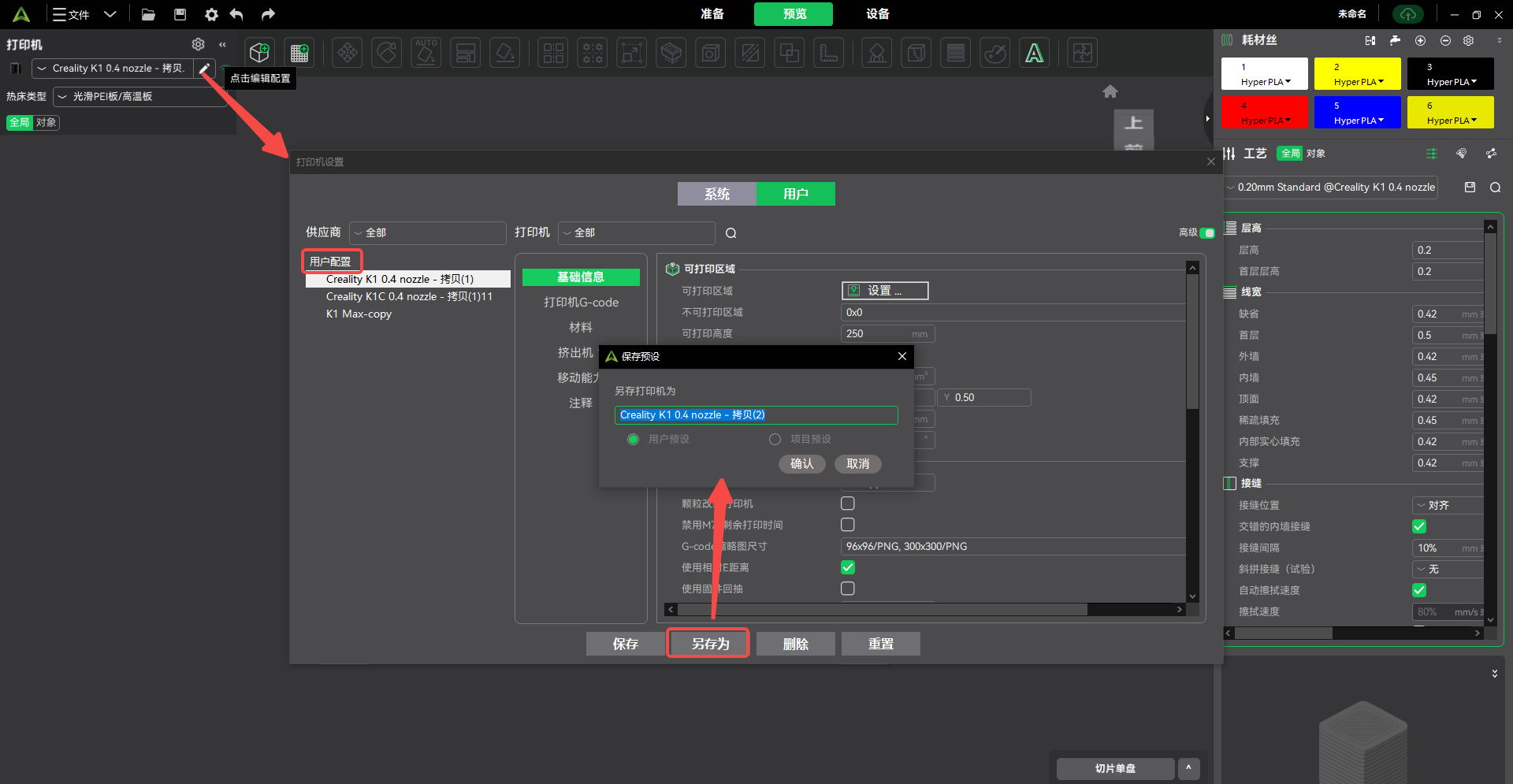Viewport: 1513px width, 784px height.
Task: Open the 接缝位置 对齐 dropdown
Action: click(x=1448, y=504)
